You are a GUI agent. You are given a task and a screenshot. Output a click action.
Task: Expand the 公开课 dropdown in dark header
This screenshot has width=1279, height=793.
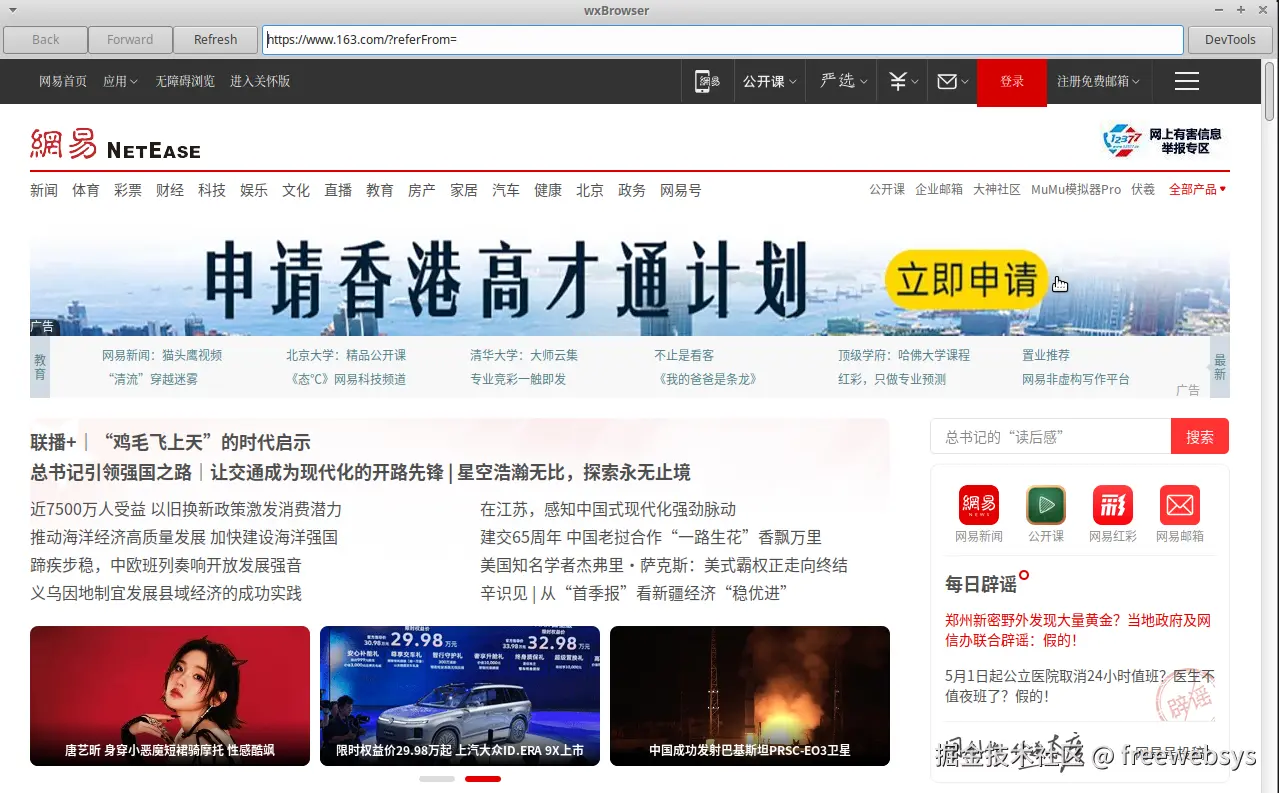coord(770,82)
